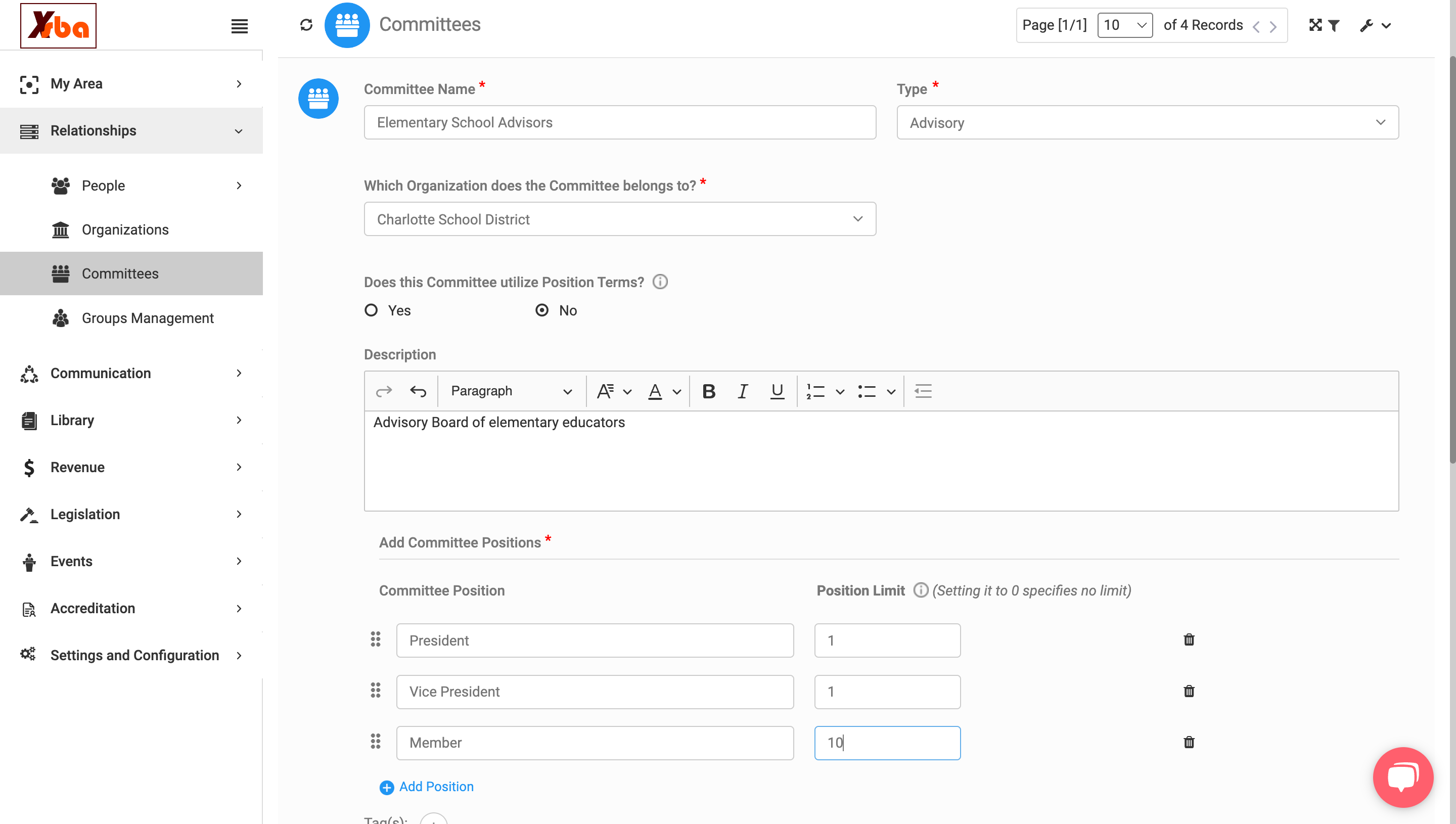The height and width of the screenshot is (824, 1456).
Task: Select Yes for Position Terms
Action: click(371, 310)
